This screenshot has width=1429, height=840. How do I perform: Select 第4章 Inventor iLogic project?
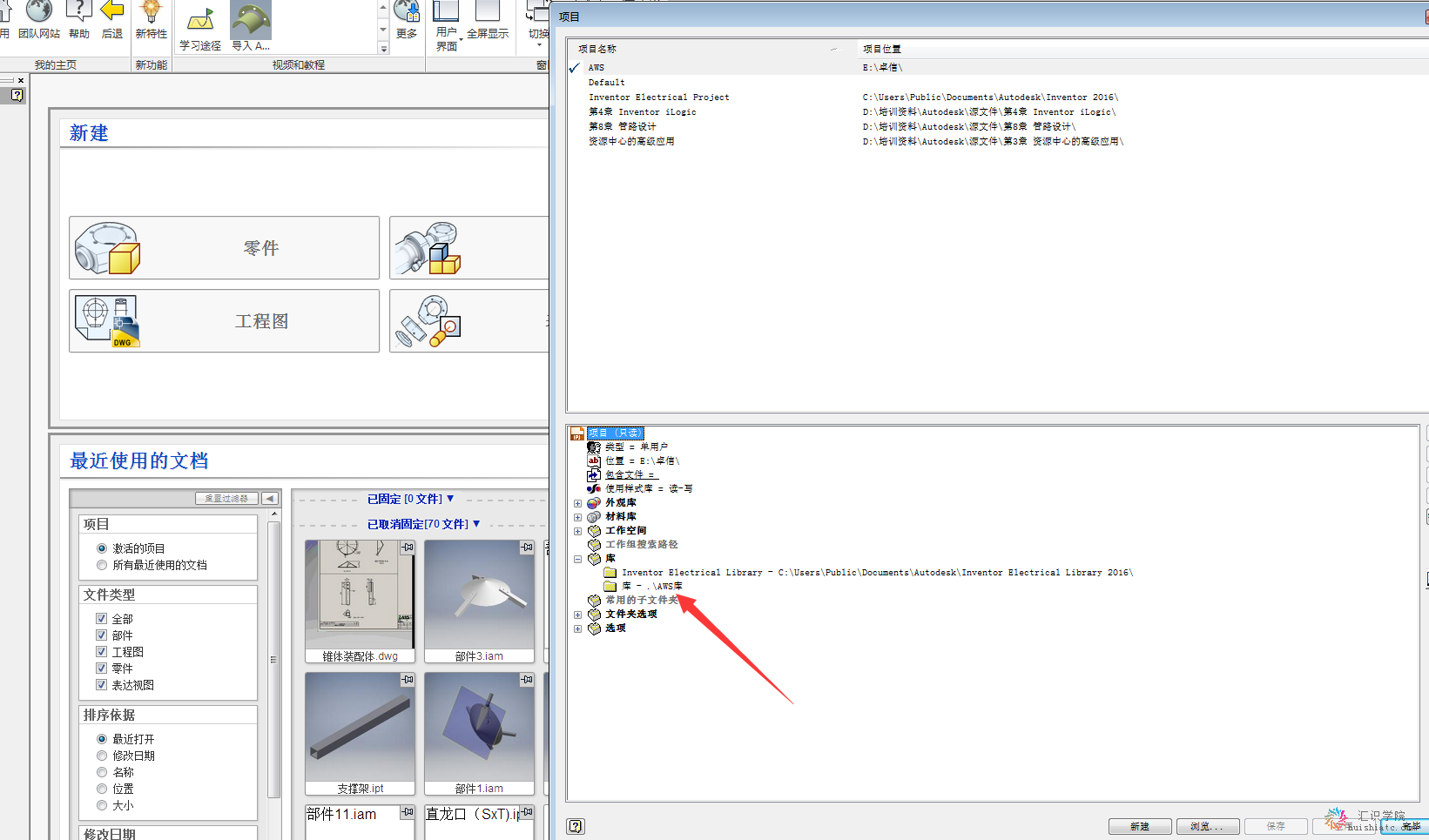[997, 111]
